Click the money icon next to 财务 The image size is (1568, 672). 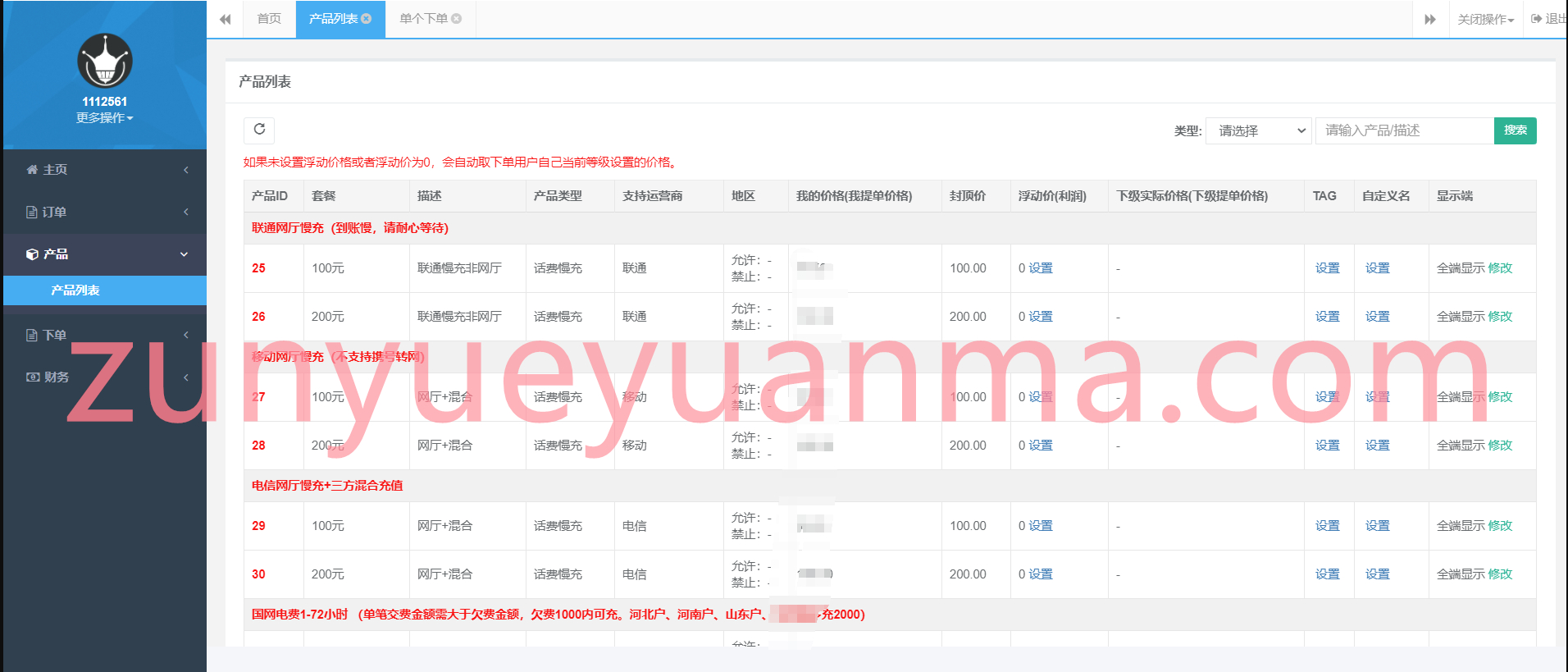tap(33, 377)
